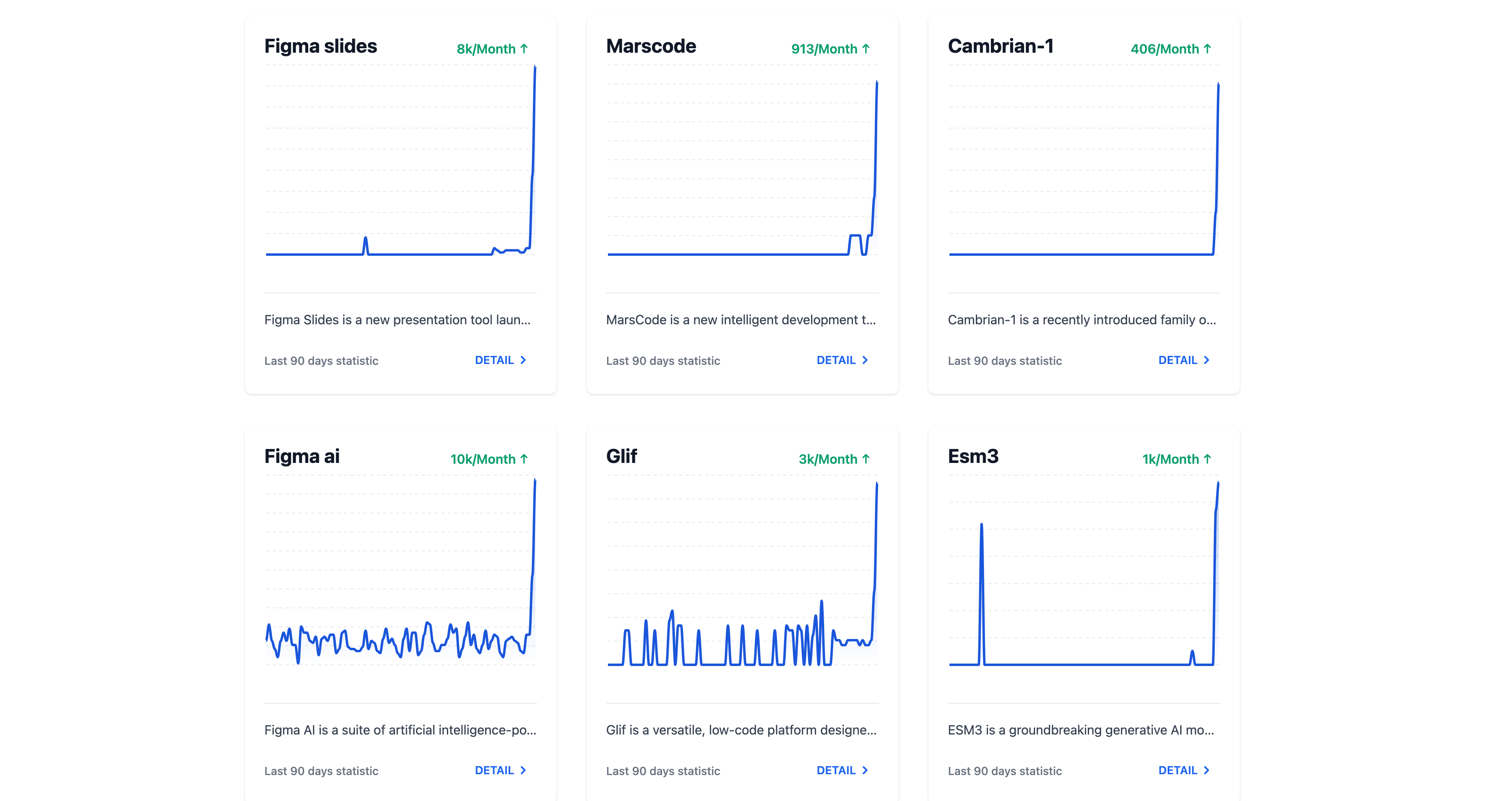
Task: Open the Figma slides DETAIL link
Action: click(x=500, y=360)
